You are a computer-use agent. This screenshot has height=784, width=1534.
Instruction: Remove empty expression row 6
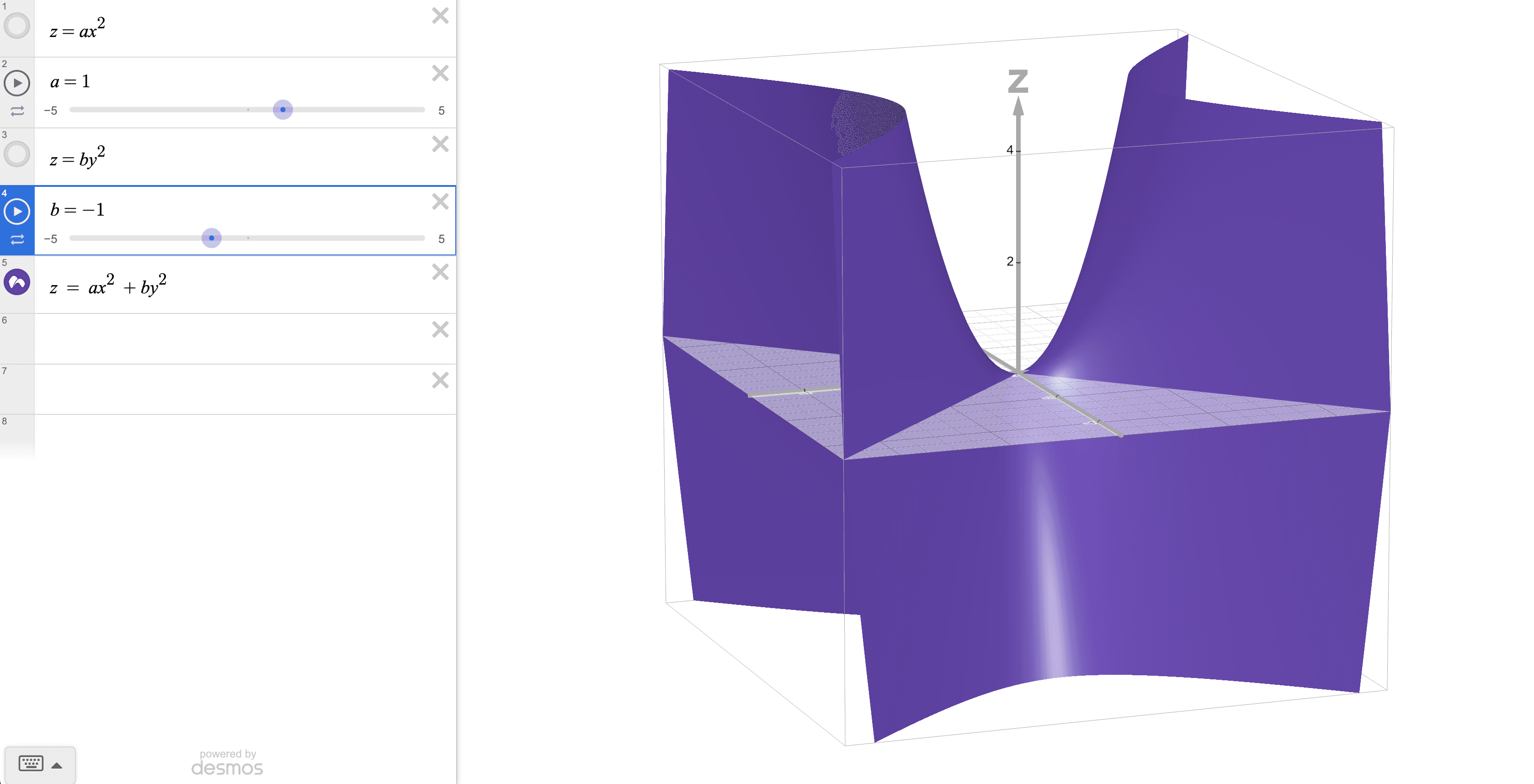click(x=440, y=330)
